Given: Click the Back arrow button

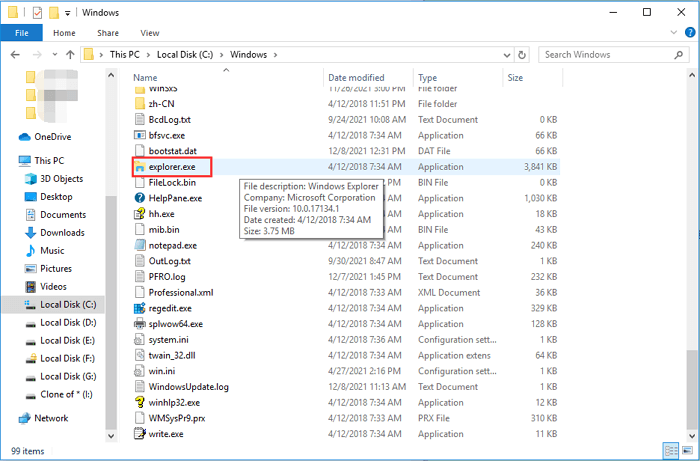Looking at the screenshot, I should pos(15,55).
